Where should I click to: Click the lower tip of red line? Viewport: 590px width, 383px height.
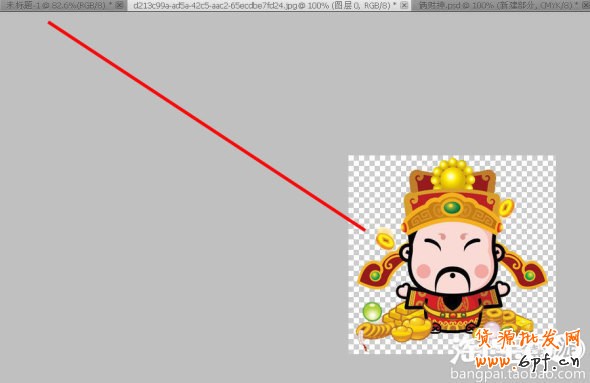pyautogui.click(x=364, y=229)
